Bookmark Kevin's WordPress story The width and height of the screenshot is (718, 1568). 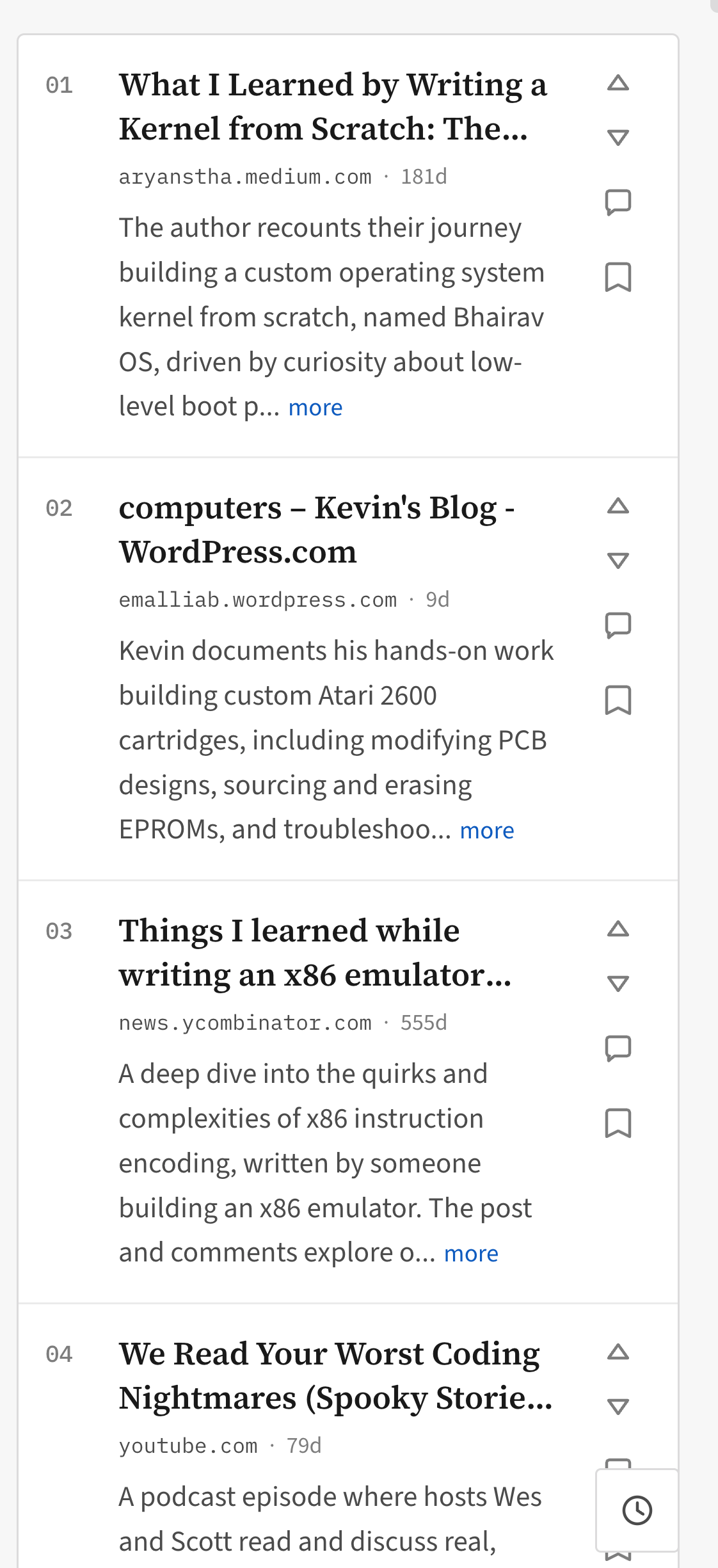click(619, 701)
